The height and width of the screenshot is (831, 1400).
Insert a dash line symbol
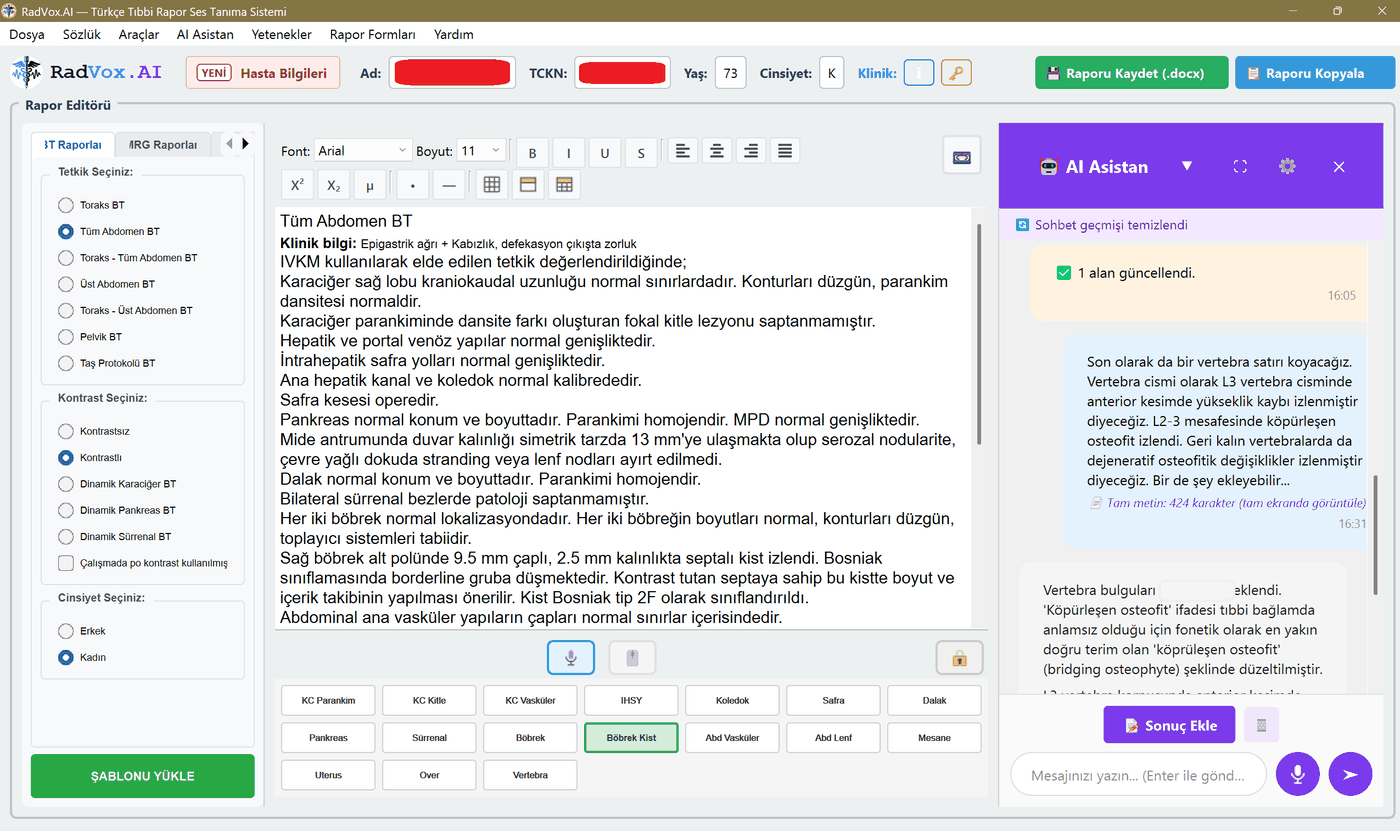[x=448, y=185]
